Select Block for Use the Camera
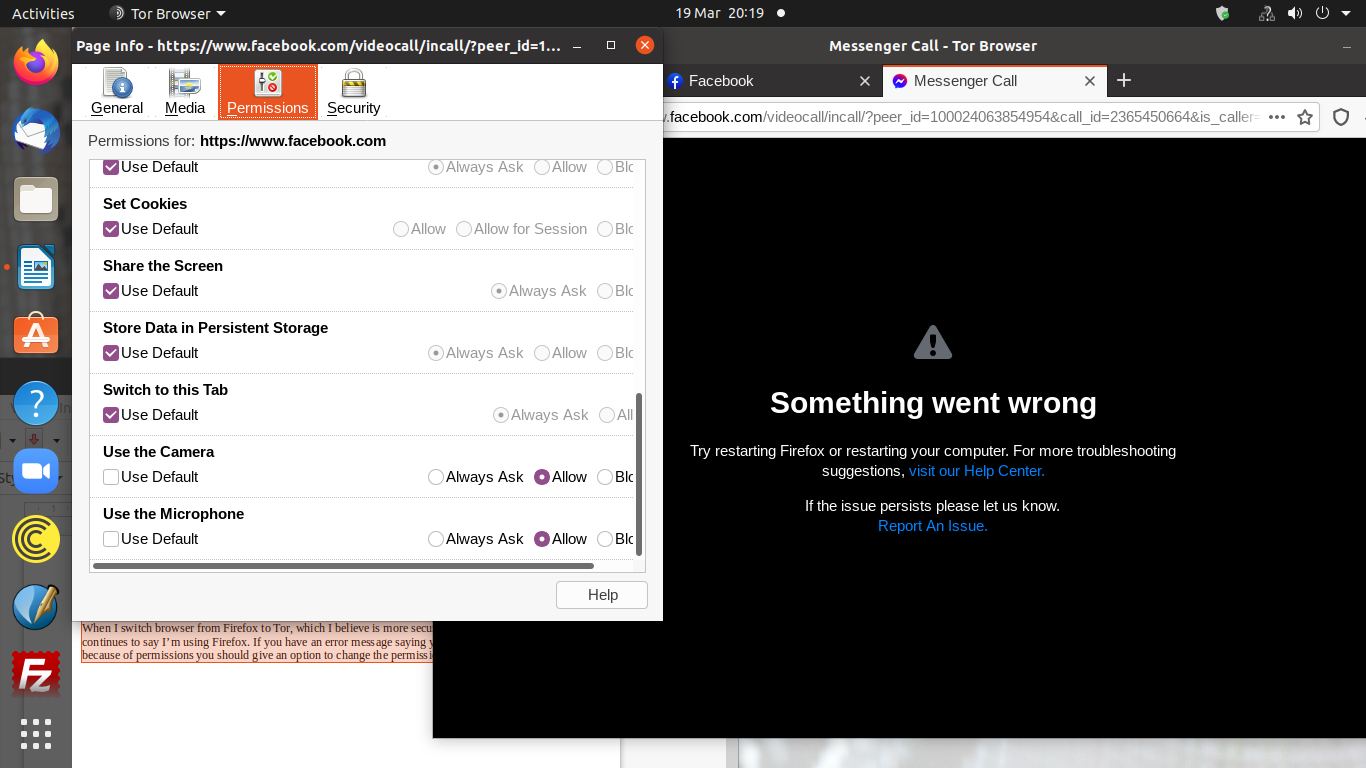Image resolution: width=1366 pixels, height=768 pixels. 605,477
